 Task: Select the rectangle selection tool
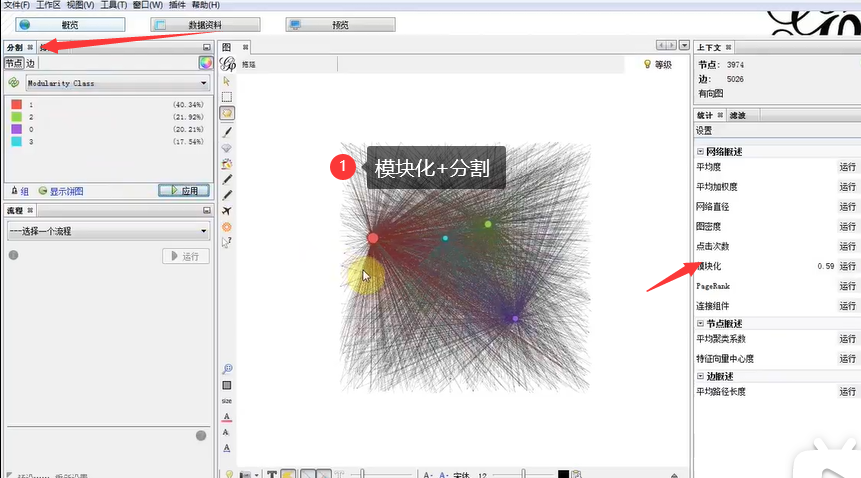[x=227, y=97]
